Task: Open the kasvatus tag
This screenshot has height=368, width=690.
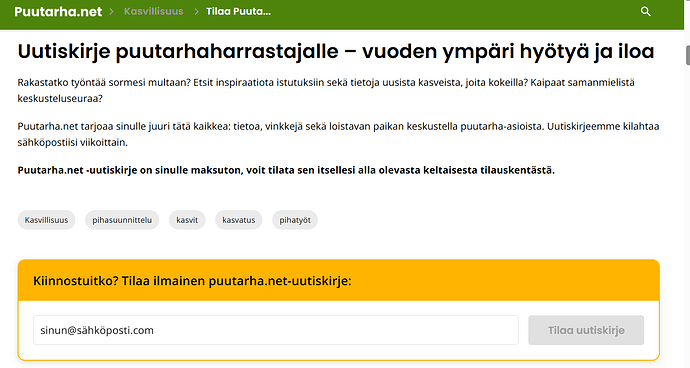Action: (x=239, y=220)
